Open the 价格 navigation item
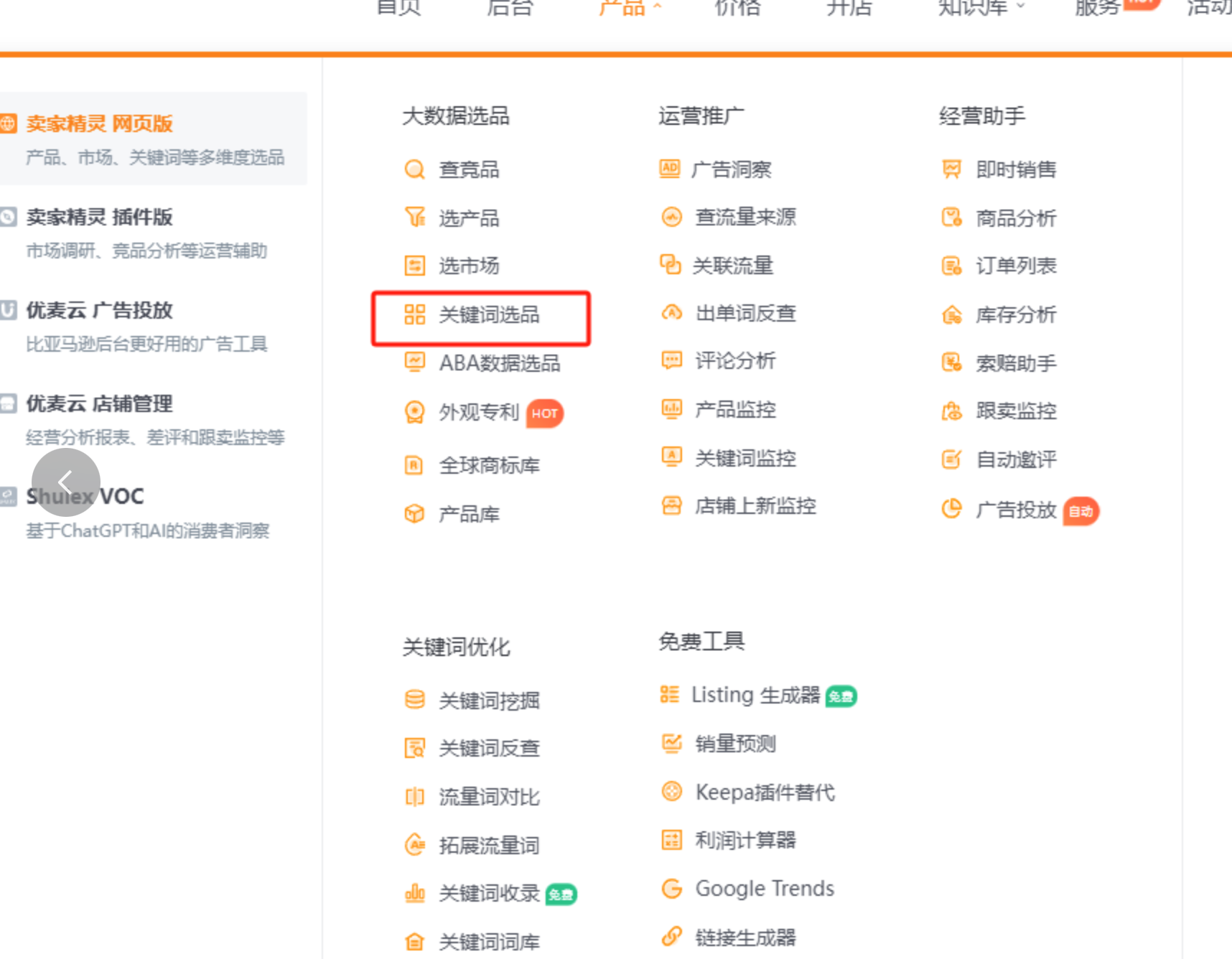Screen dimensions: 1232x959 pos(737,7)
